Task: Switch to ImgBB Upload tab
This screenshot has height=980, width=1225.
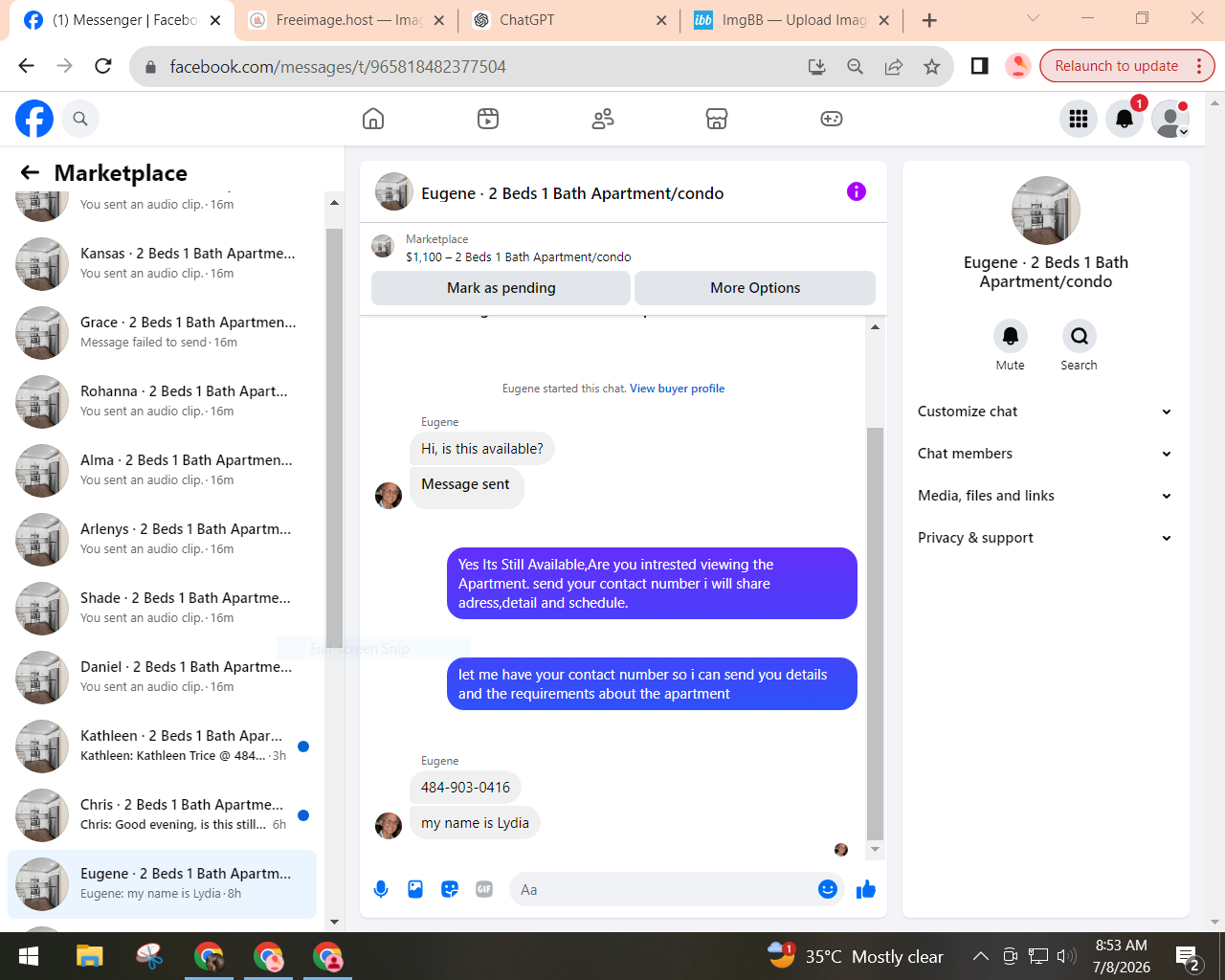Action: [x=791, y=20]
